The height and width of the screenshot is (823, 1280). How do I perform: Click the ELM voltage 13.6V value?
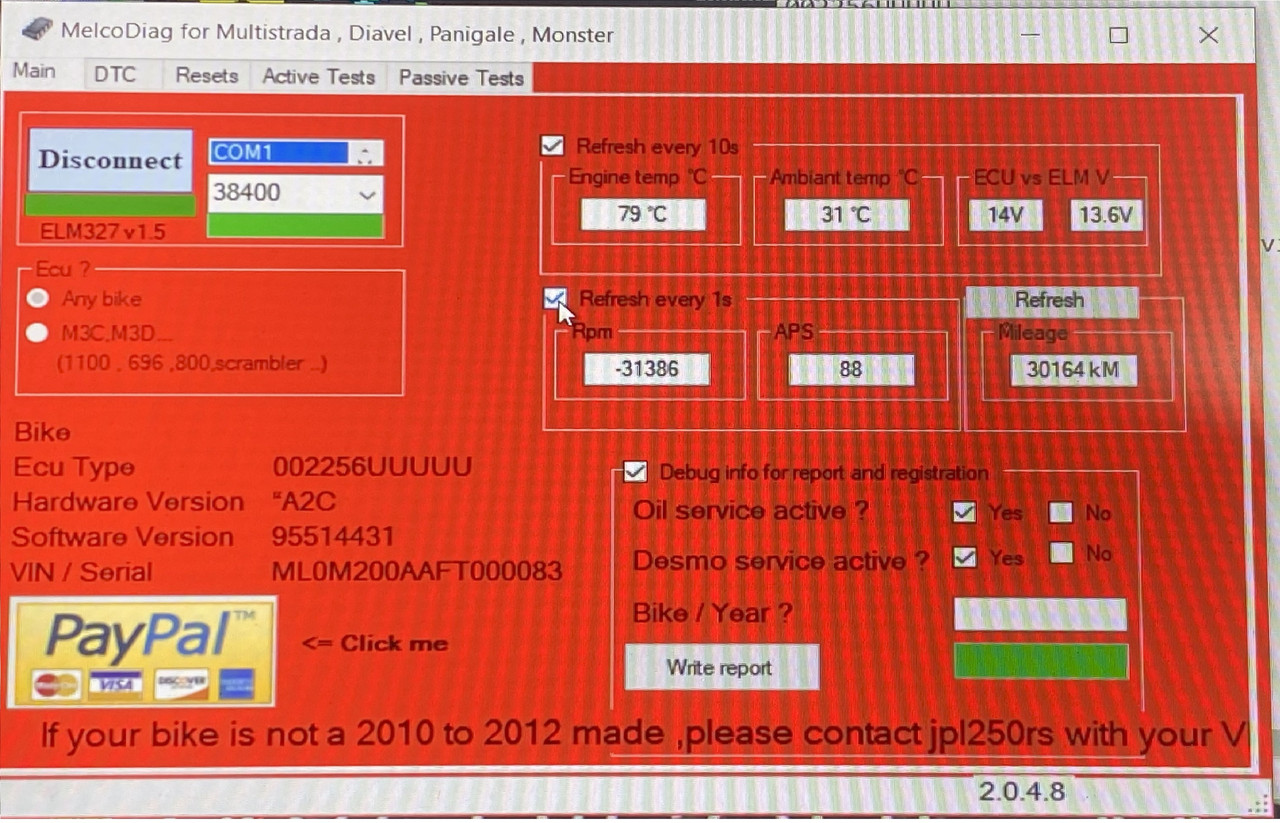1106,215
